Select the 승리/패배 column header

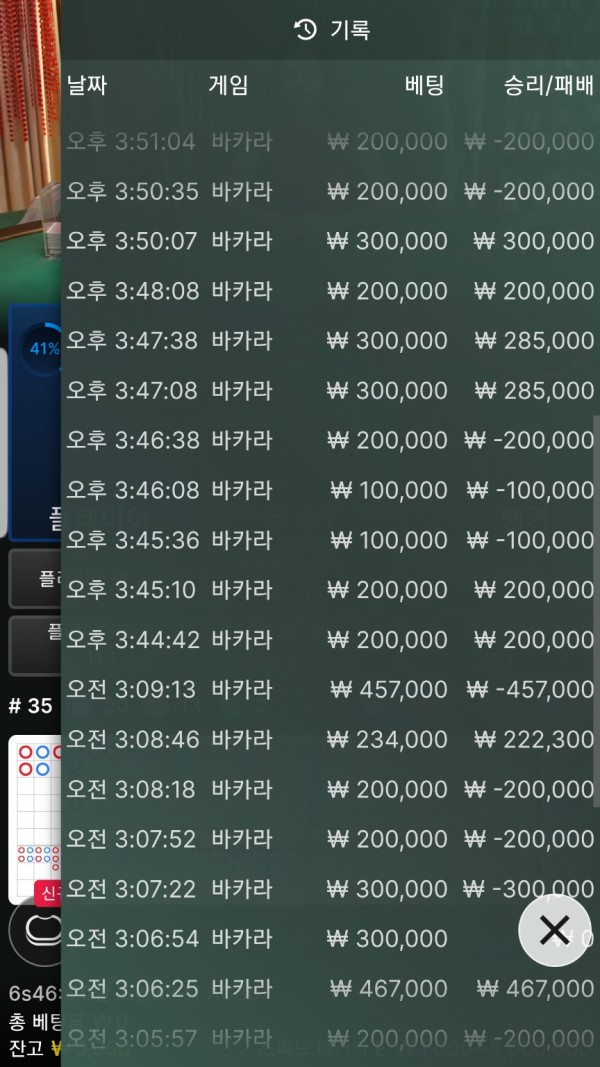[x=548, y=86]
